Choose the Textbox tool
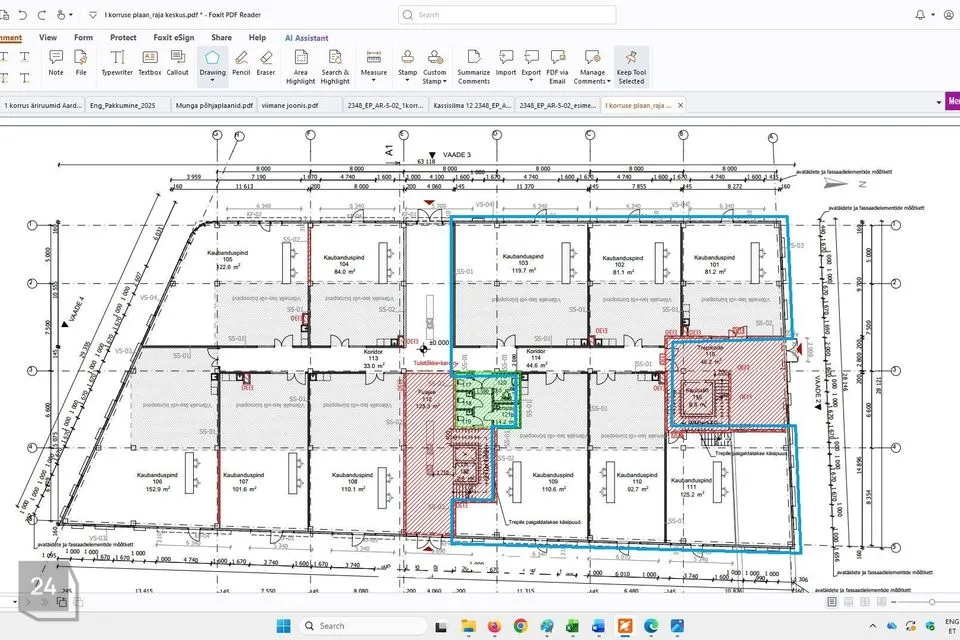960x640 pixels. click(x=149, y=63)
